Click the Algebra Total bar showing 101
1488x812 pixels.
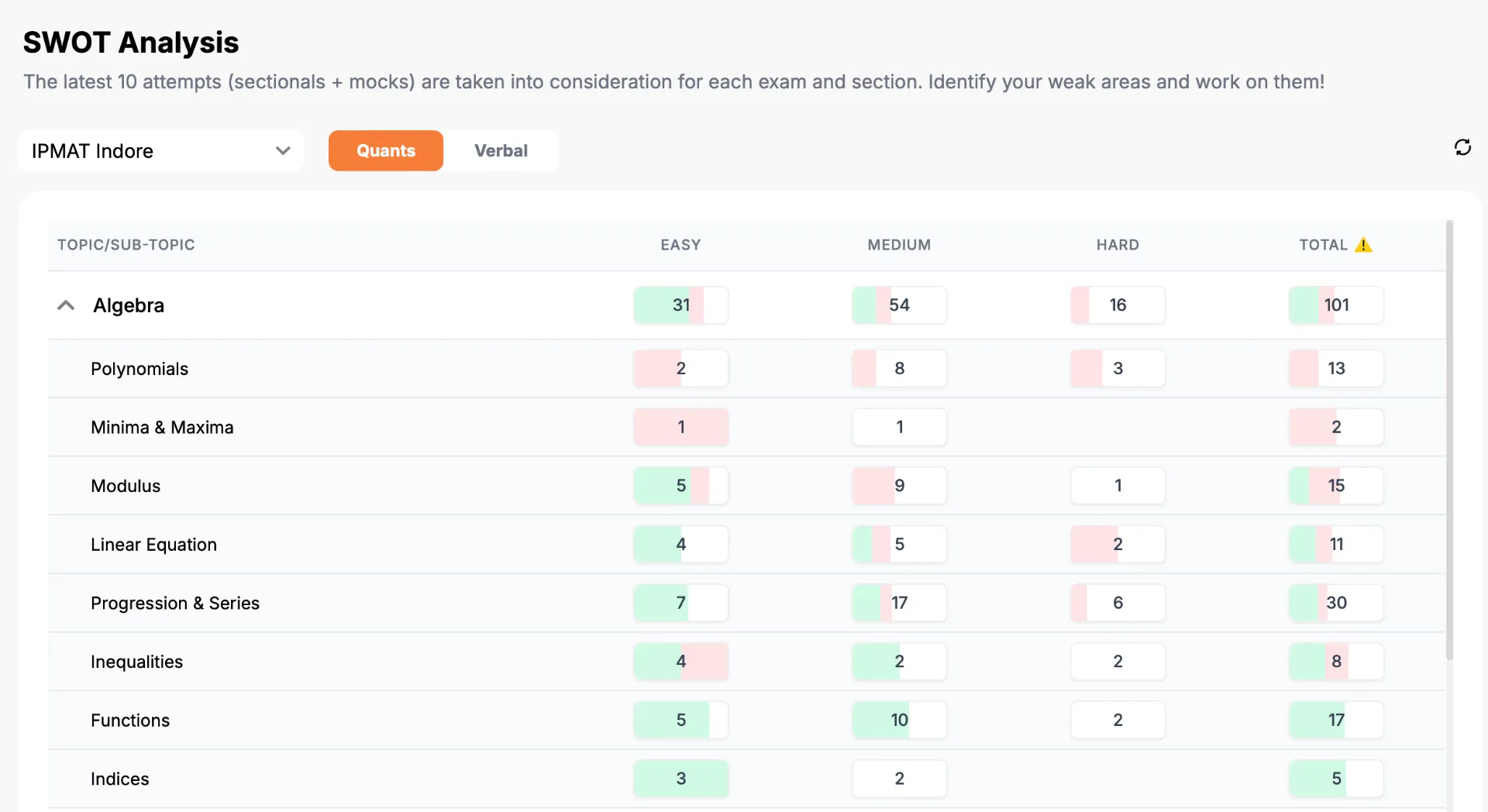coord(1336,305)
